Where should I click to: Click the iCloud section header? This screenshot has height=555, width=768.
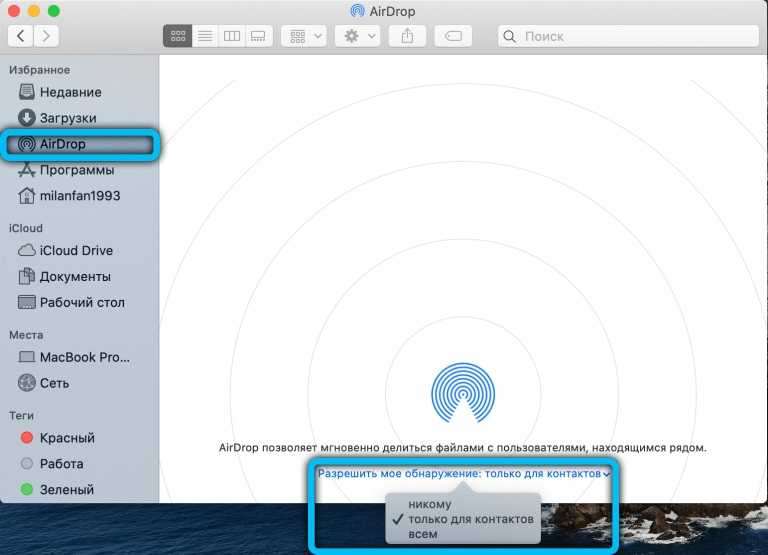pos(25,228)
